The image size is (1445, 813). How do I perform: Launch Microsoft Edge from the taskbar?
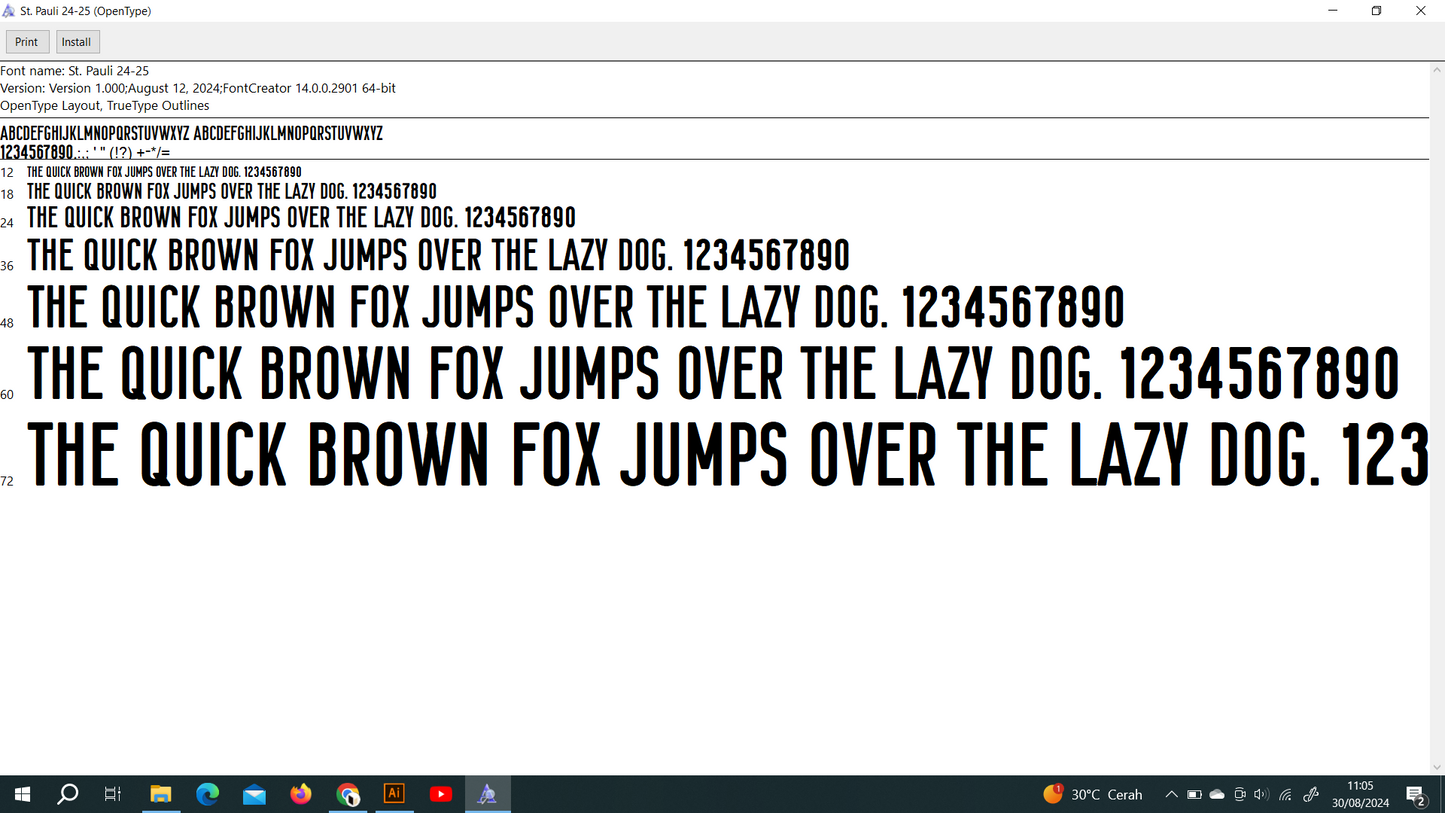(208, 794)
